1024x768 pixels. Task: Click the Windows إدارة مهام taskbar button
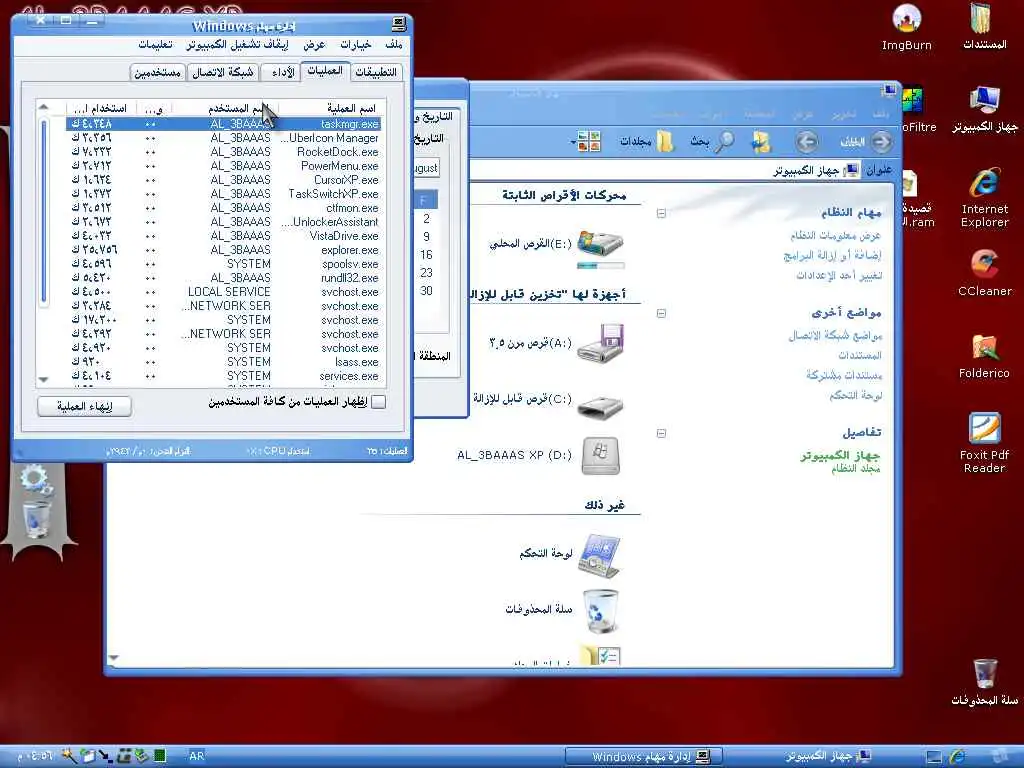[x=644, y=757]
